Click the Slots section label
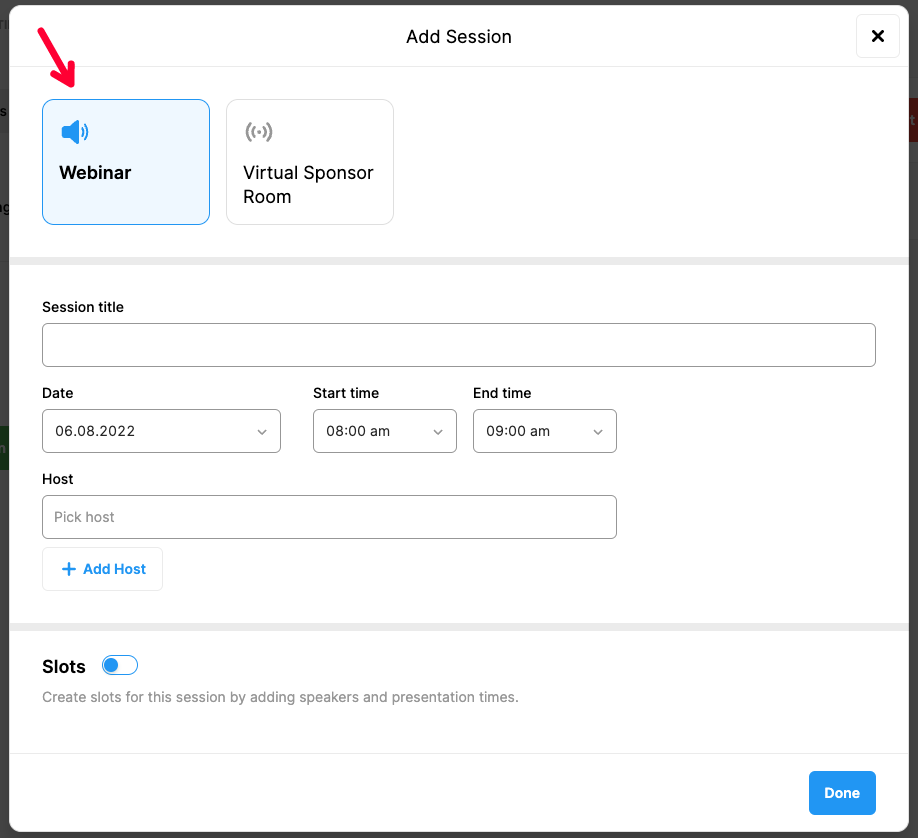 coord(64,667)
